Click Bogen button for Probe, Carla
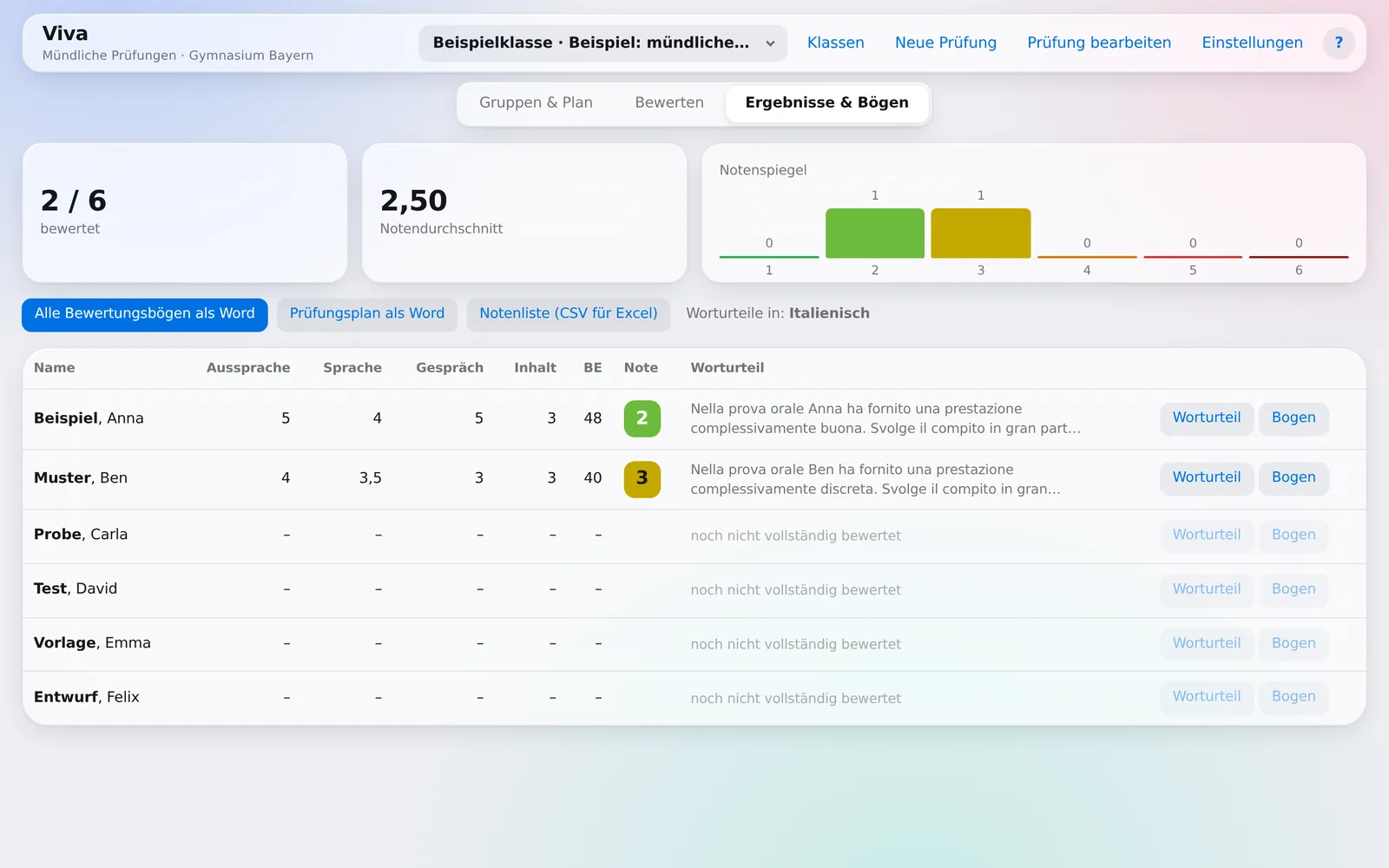The width and height of the screenshot is (1389, 868). point(1294,535)
